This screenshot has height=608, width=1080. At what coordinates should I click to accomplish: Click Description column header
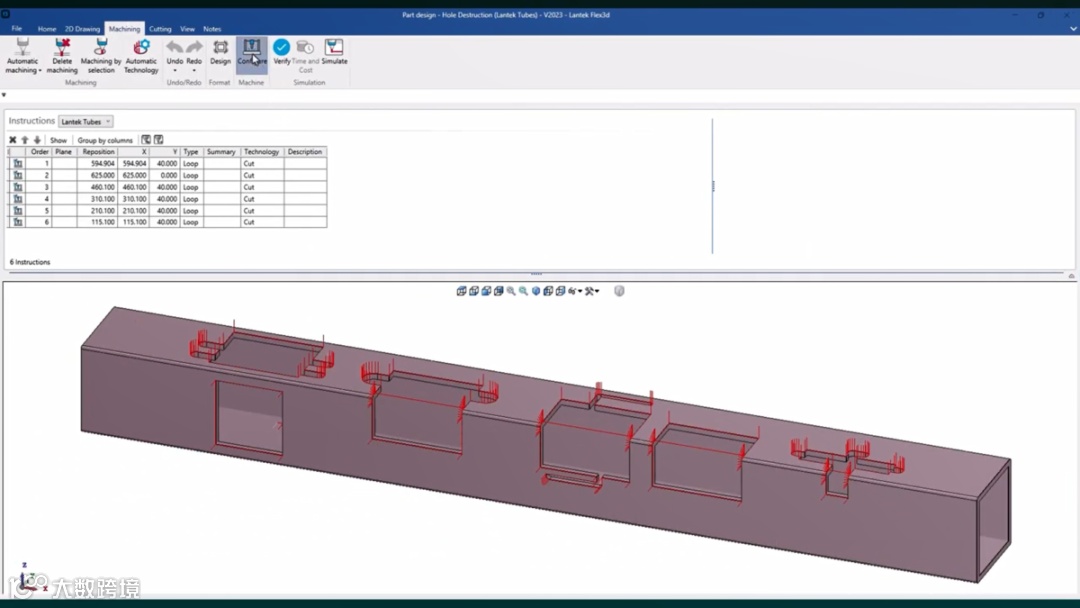click(x=305, y=152)
